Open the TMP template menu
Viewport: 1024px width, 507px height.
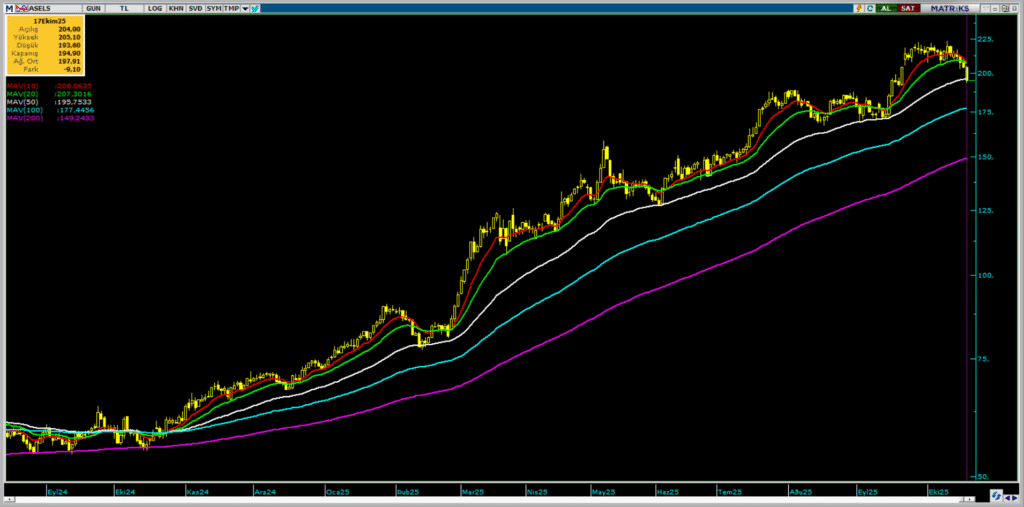click(231, 8)
